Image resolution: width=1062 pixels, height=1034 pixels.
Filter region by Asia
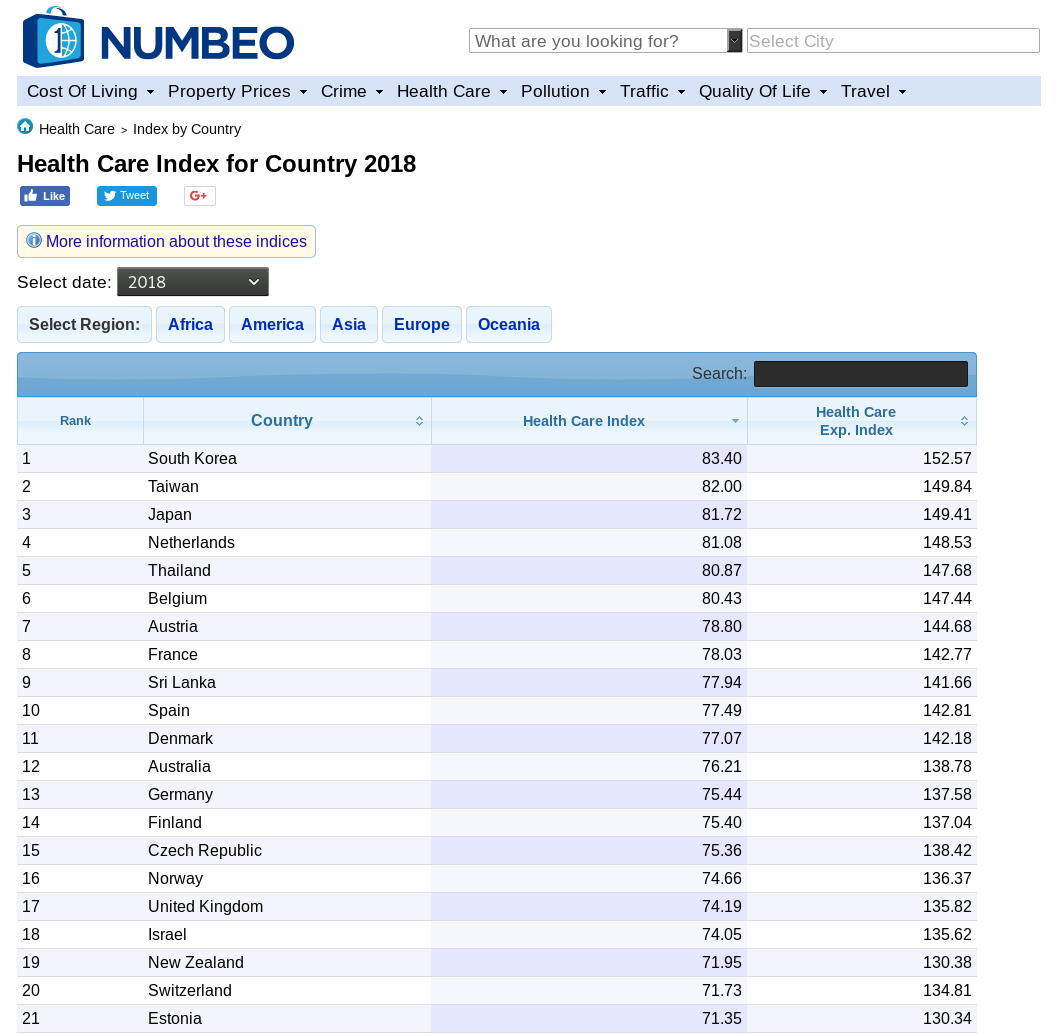tap(349, 325)
